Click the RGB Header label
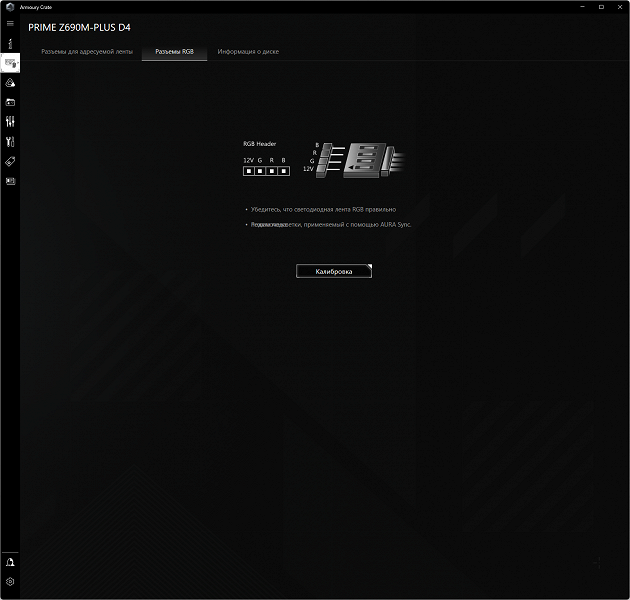The image size is (630, 600). click(x=260, y=144)
